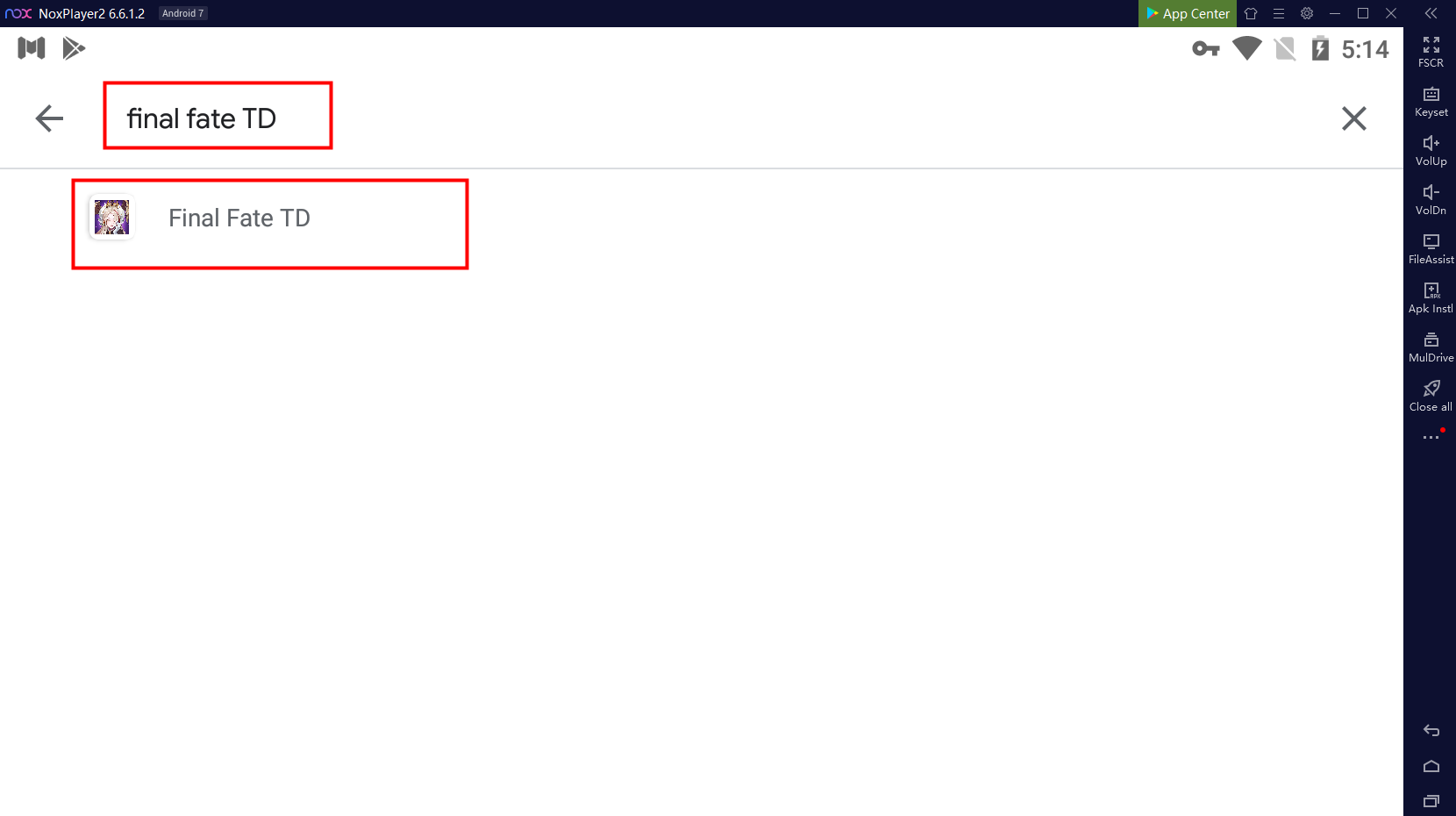The image size is (1456, 816).
Task: Open recent apps from the sidebar
Action: [1431, 800]
